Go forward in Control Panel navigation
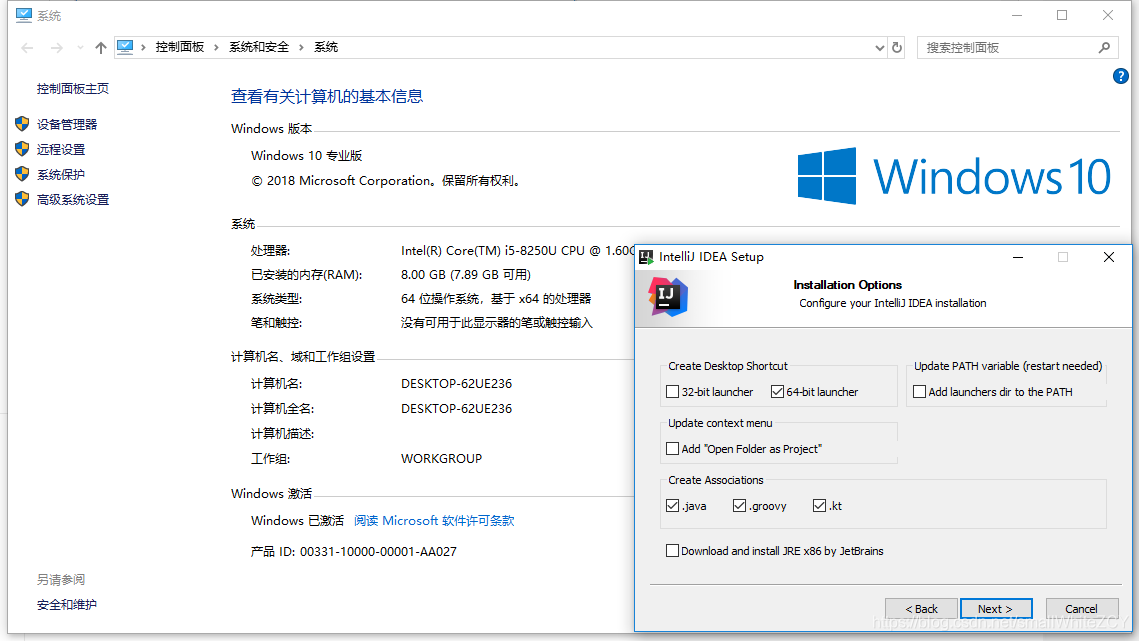Screen dimensions: 1139x641 (x=57, y=48)
